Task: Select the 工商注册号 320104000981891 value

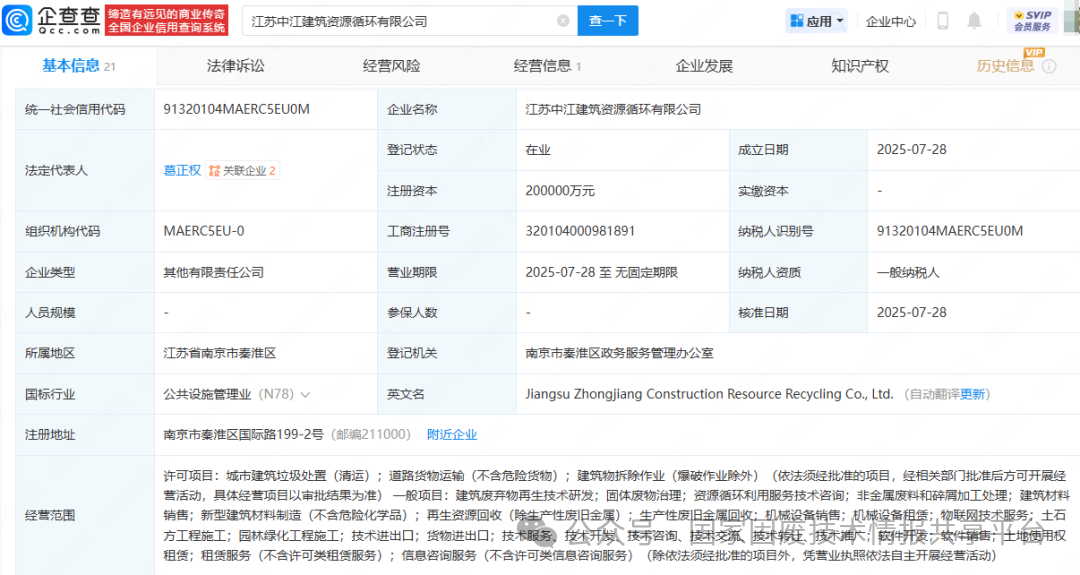Action: click(x=580, y=231)
